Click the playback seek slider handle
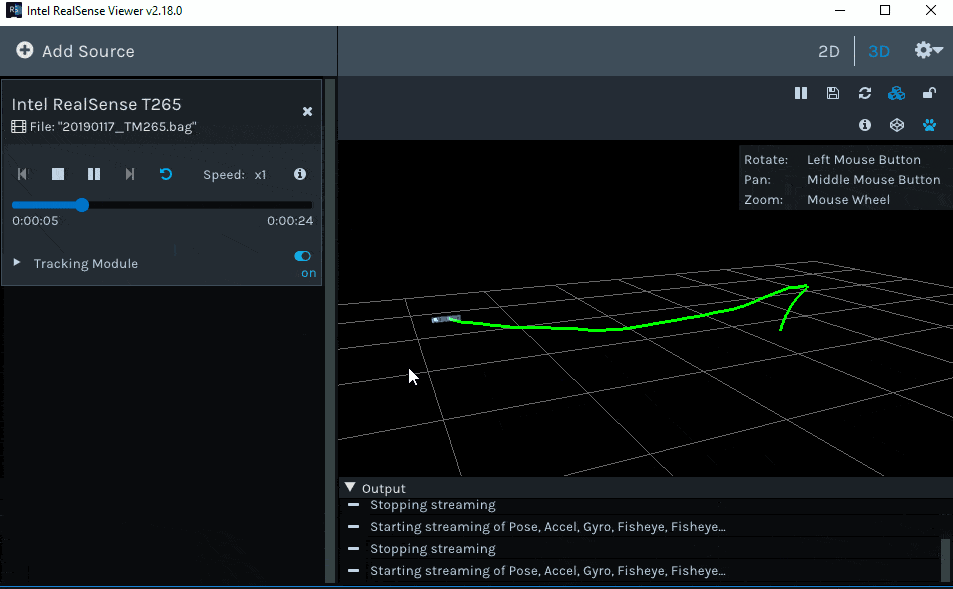Image resolution: width=953 pixels, height=589 pixels. pos(82,205)
